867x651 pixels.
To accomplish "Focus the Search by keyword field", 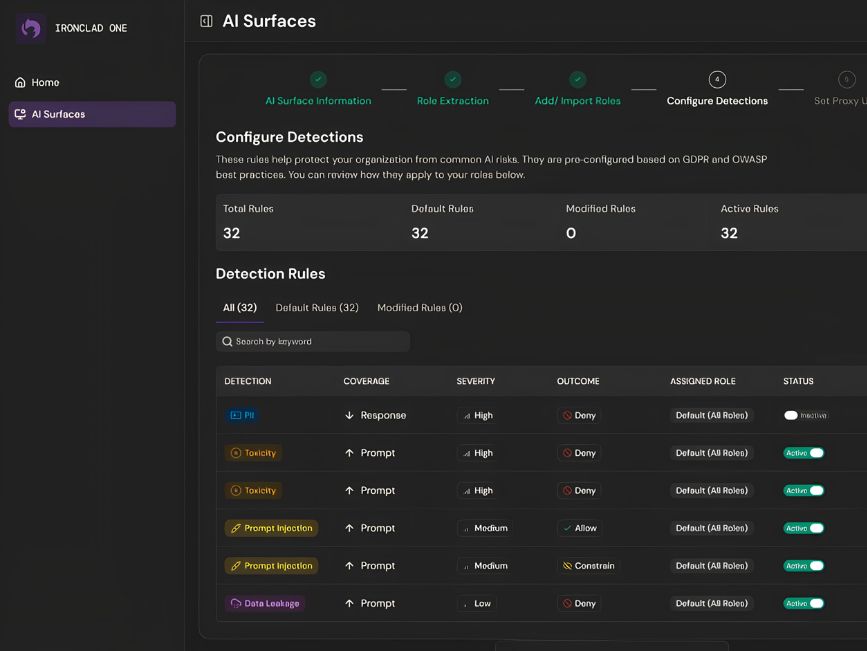I will (x=313, y=341).
